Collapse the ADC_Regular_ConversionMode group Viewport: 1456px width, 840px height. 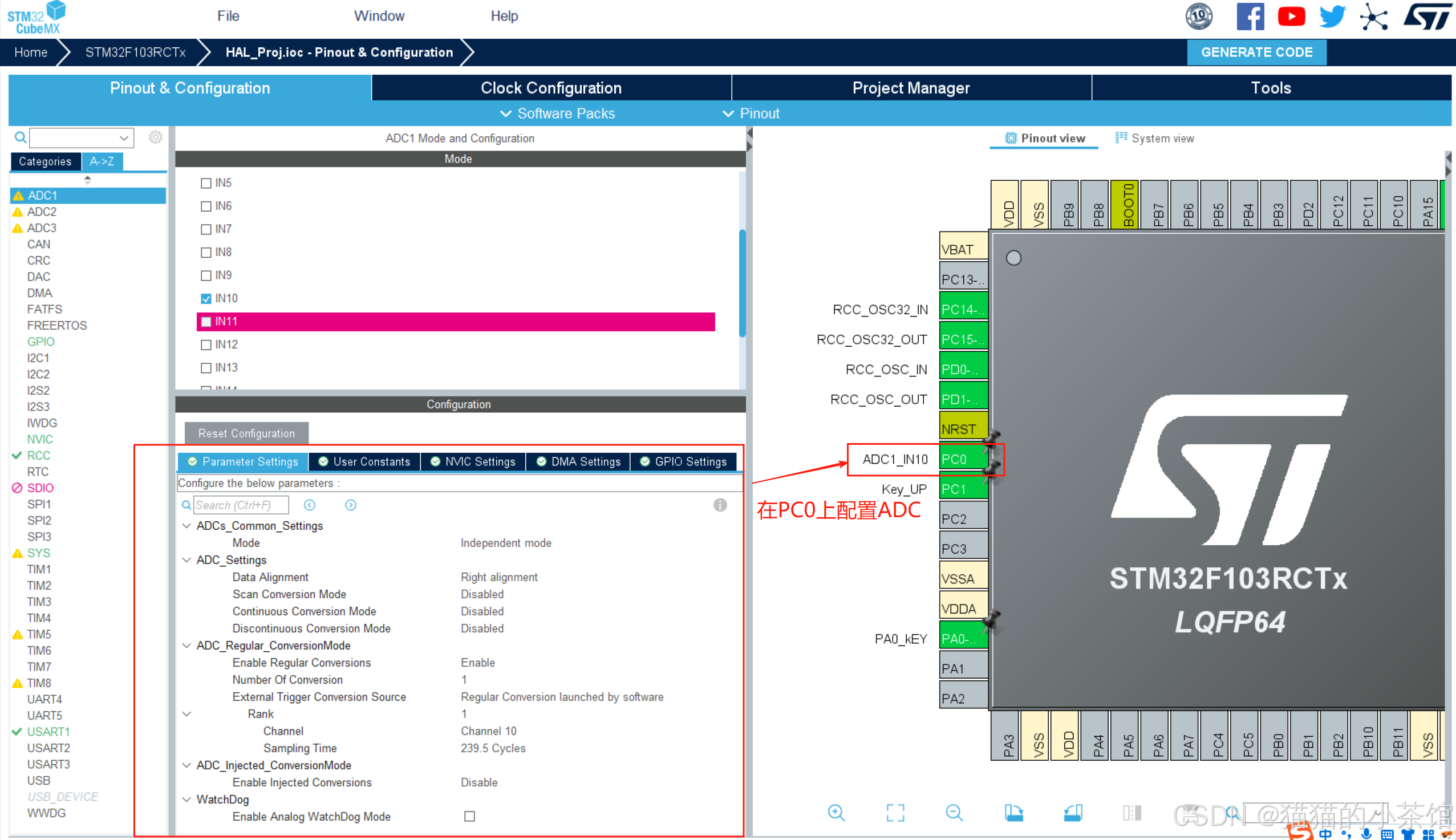pyautogui.click(x=186, y=645)
